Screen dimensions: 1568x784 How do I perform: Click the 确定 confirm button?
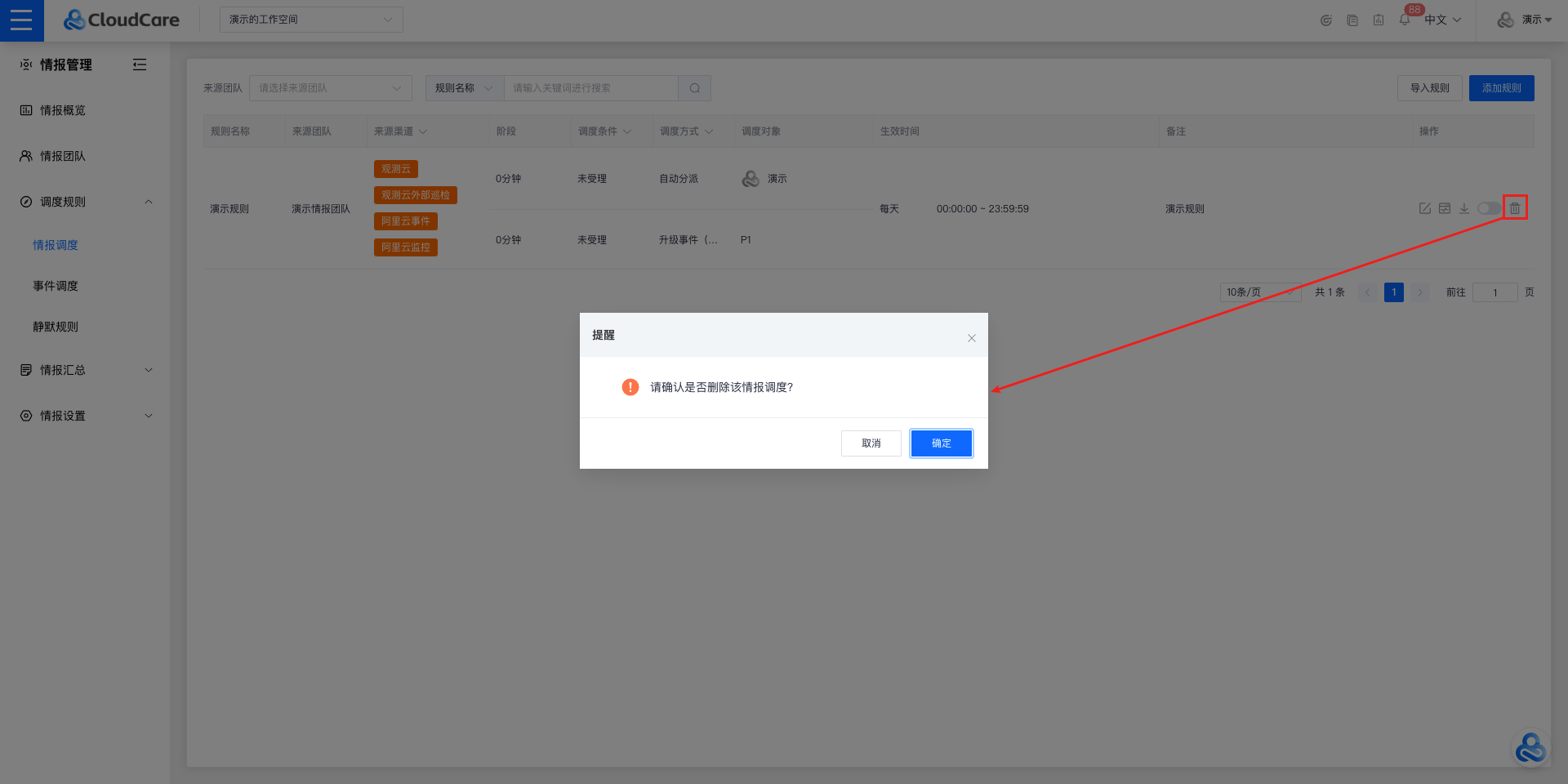point(941,443)
